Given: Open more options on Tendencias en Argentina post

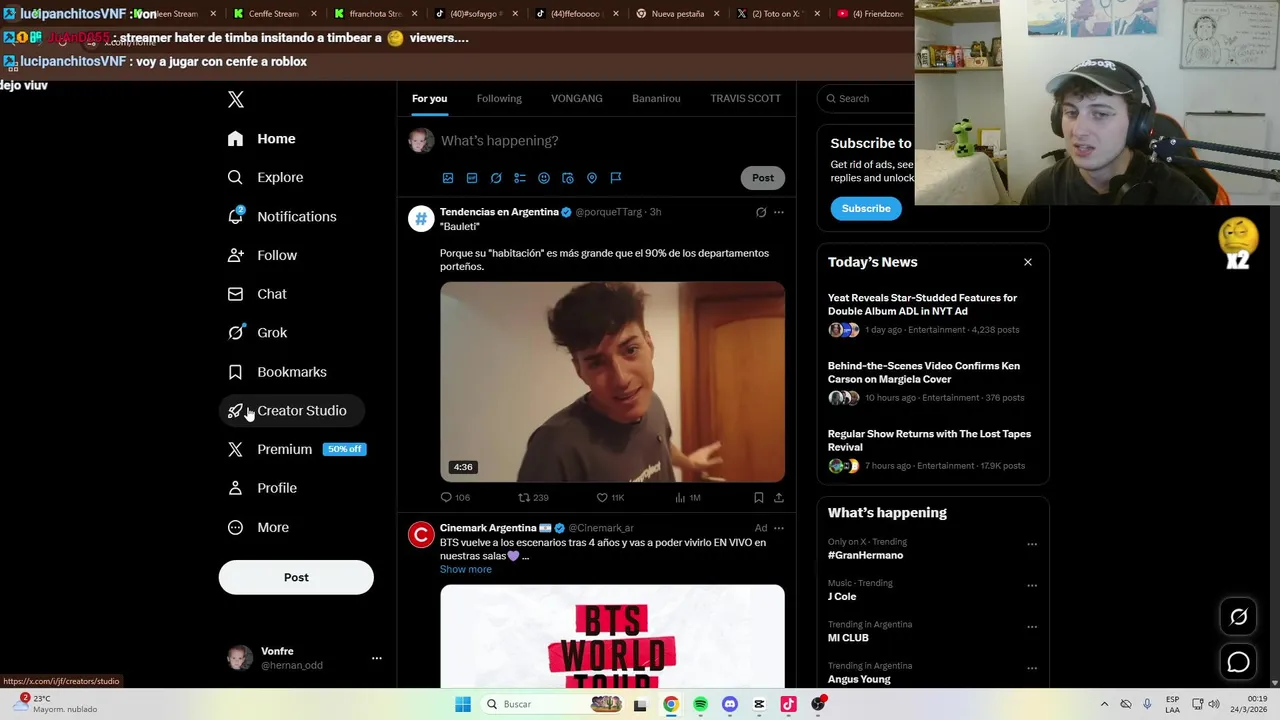Looking at the screenshot, I should (x=779, y=212).
